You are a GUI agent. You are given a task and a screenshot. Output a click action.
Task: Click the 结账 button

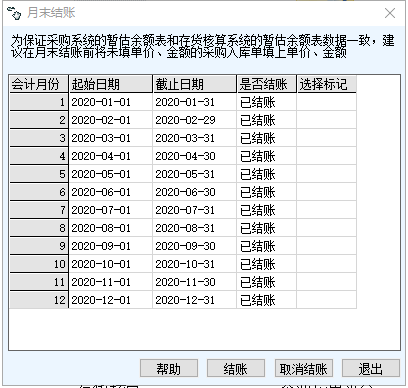pyautogui.click(x=236, y=368)
